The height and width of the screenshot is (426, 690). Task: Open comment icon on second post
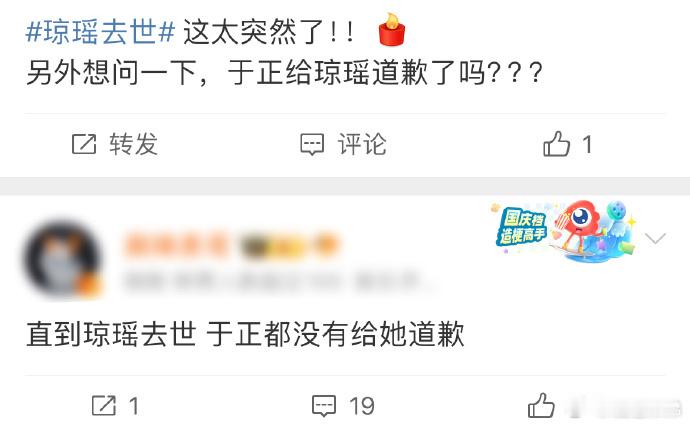click(324, 406)
